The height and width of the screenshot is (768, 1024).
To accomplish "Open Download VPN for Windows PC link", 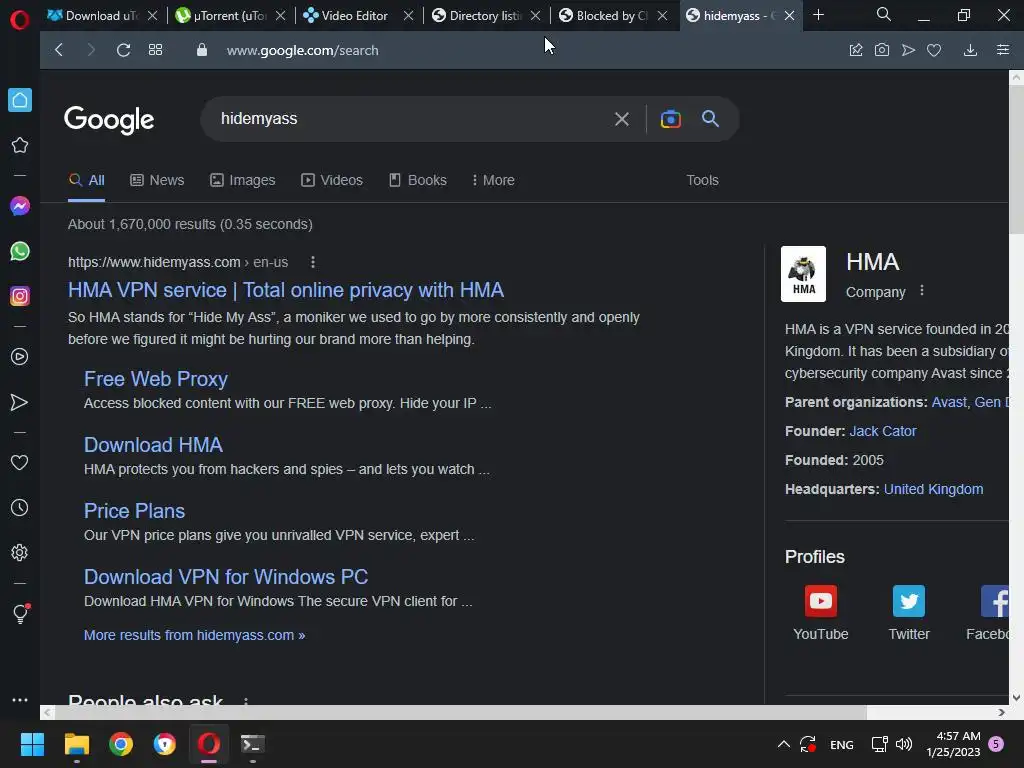I will (226, 577).
